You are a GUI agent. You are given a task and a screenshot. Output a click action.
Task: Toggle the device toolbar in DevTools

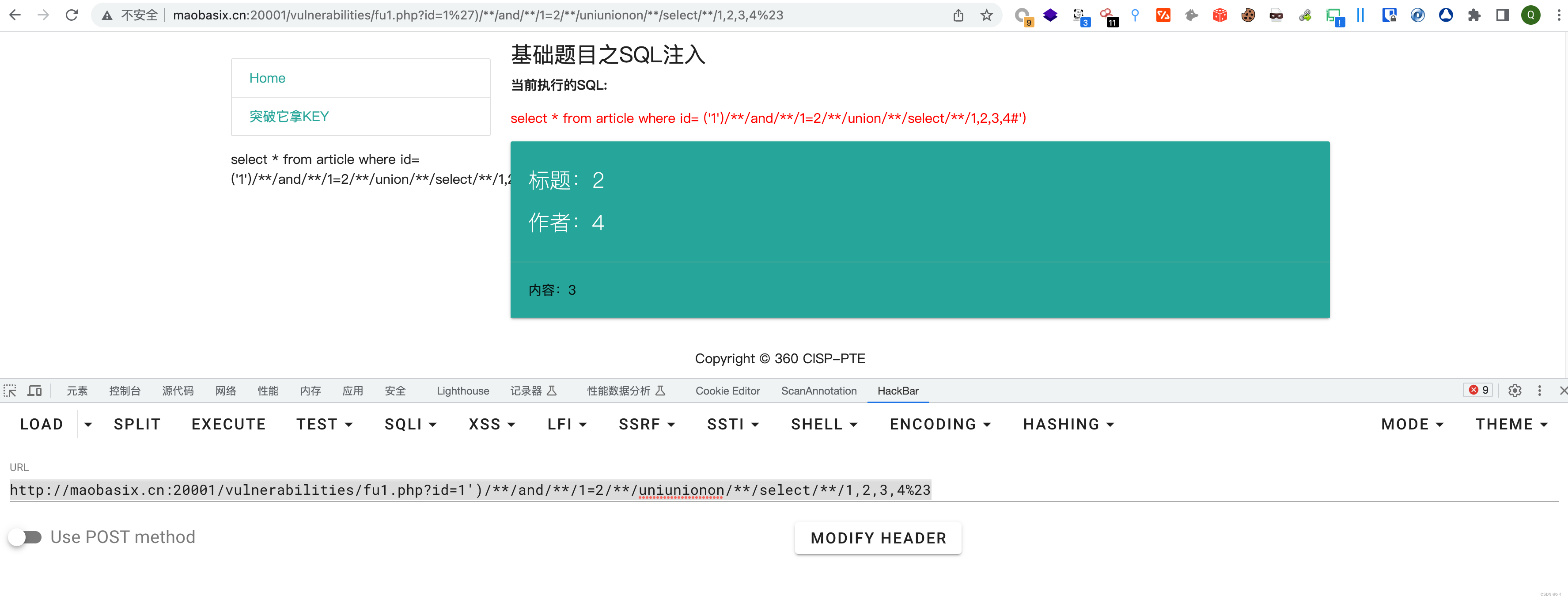tap(35, 391)
